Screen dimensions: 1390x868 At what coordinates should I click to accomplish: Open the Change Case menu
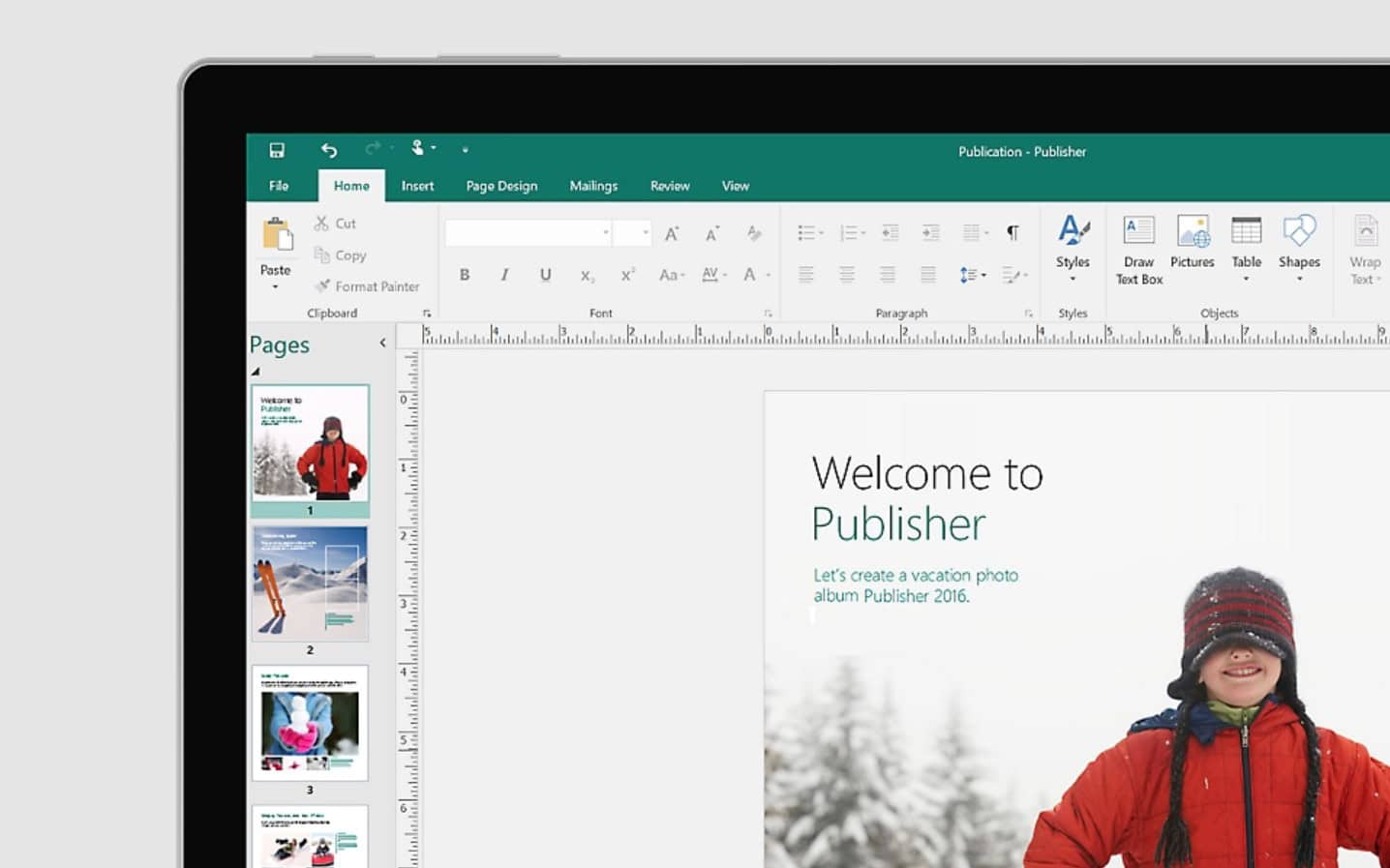tap(672, 275)
